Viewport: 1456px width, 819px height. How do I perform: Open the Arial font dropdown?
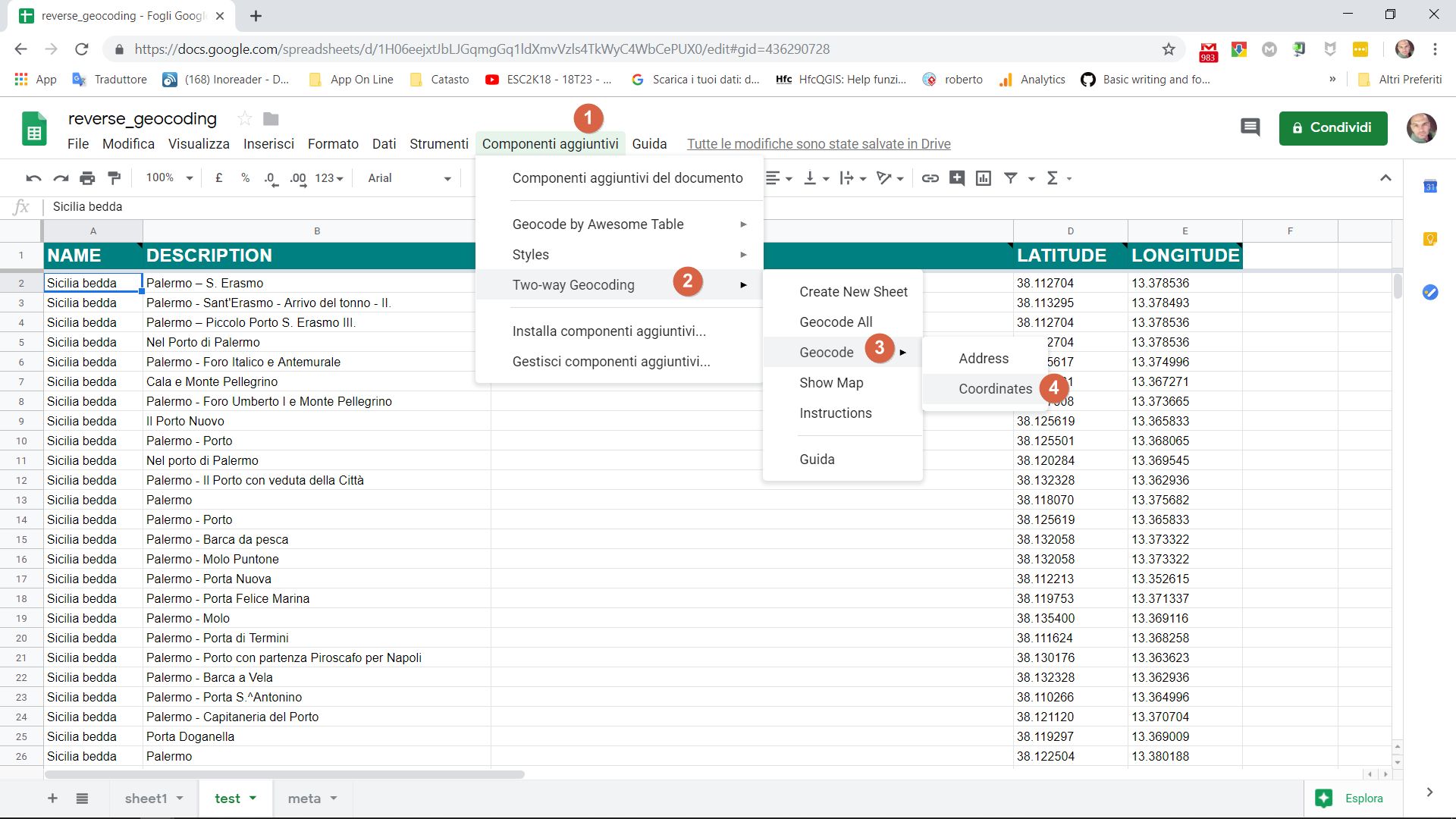coord(409,178)
